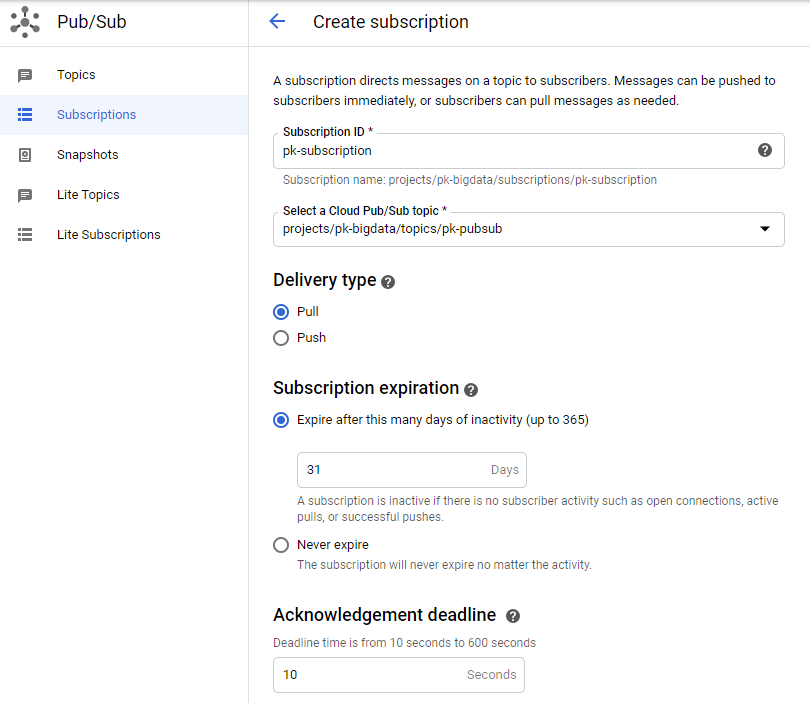Go back using the blue arrow

coord(277,21)
